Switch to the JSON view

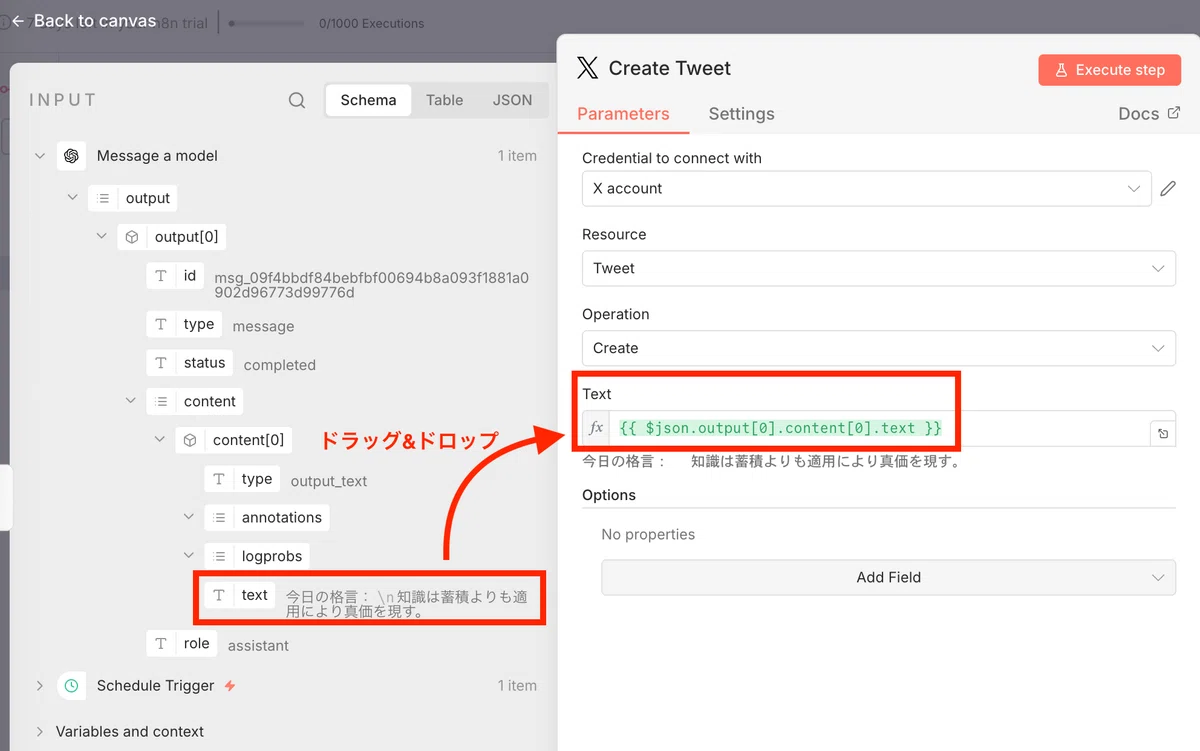[512, 100]
